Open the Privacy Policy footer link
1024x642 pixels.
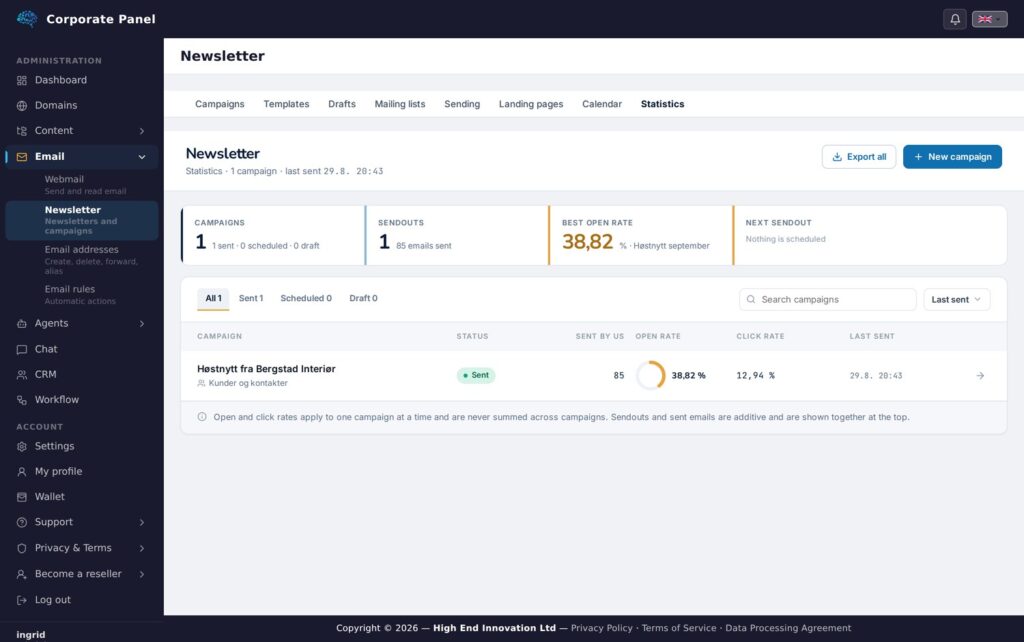point(601,628)
